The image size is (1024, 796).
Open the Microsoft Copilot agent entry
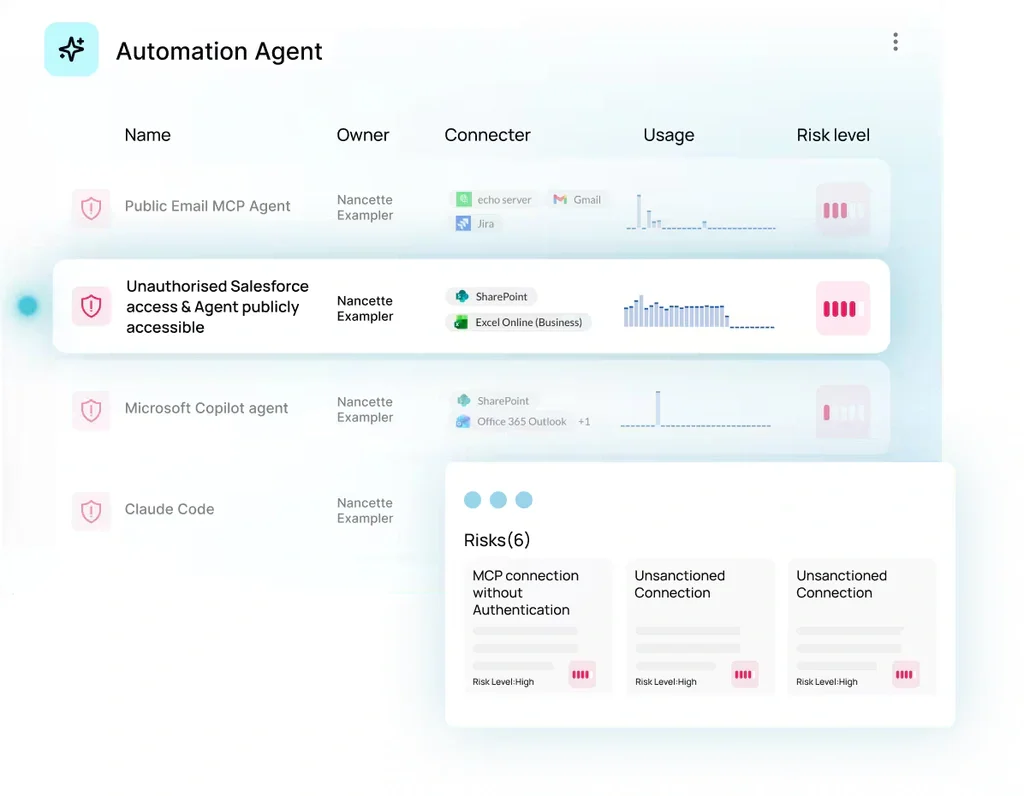[206, 408]
